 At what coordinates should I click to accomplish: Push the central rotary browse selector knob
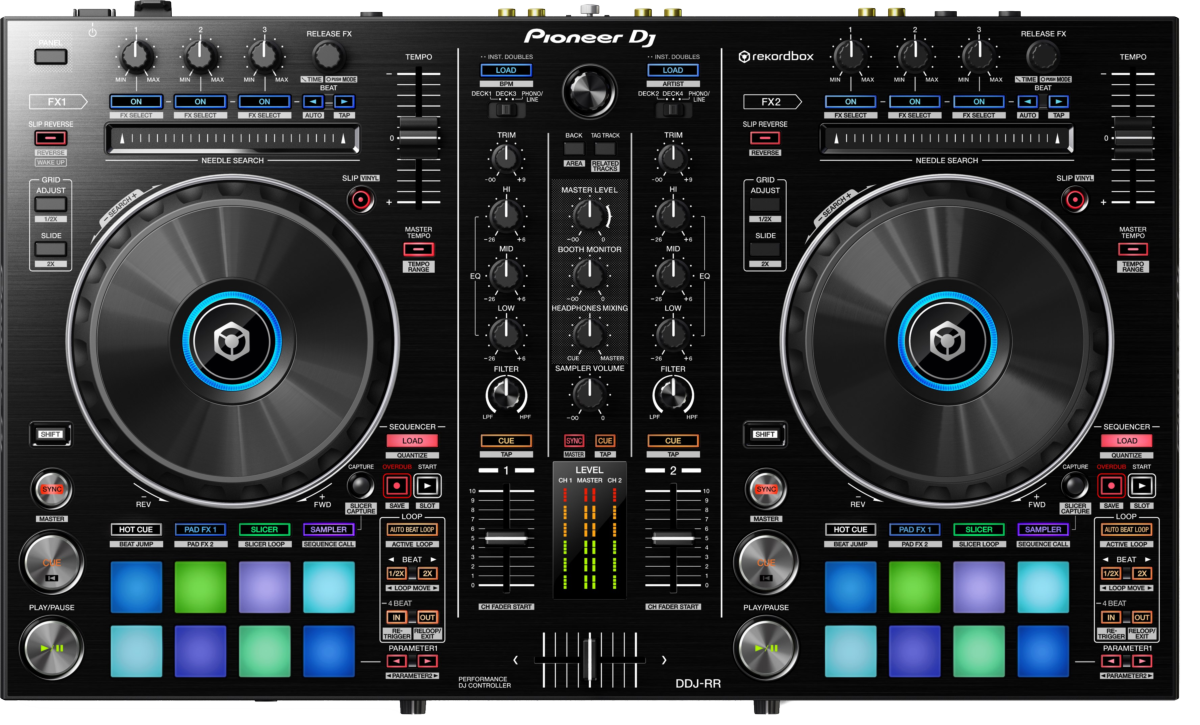coord(589,91)
